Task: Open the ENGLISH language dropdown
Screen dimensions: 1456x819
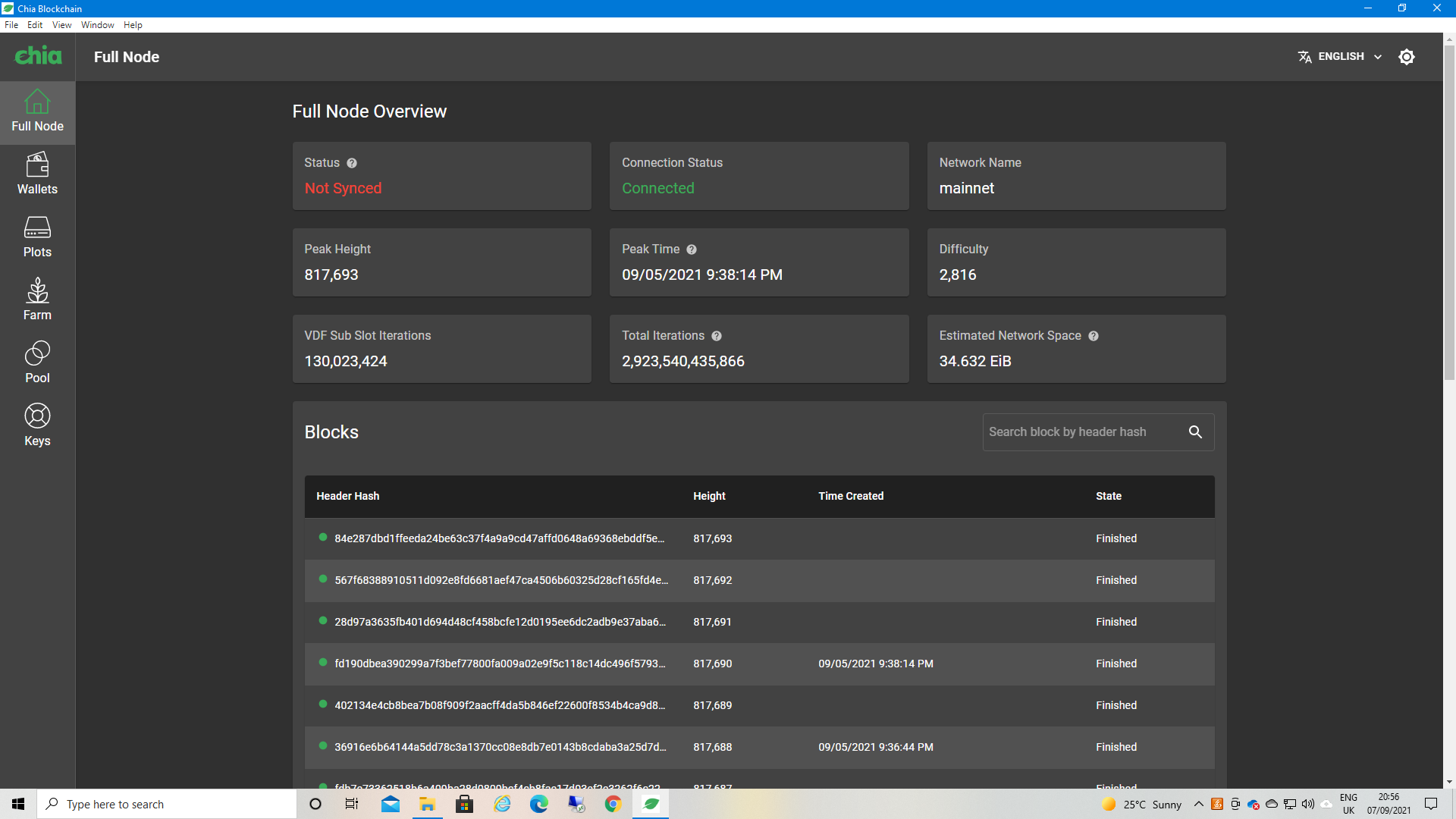Action: (1340, 57)
